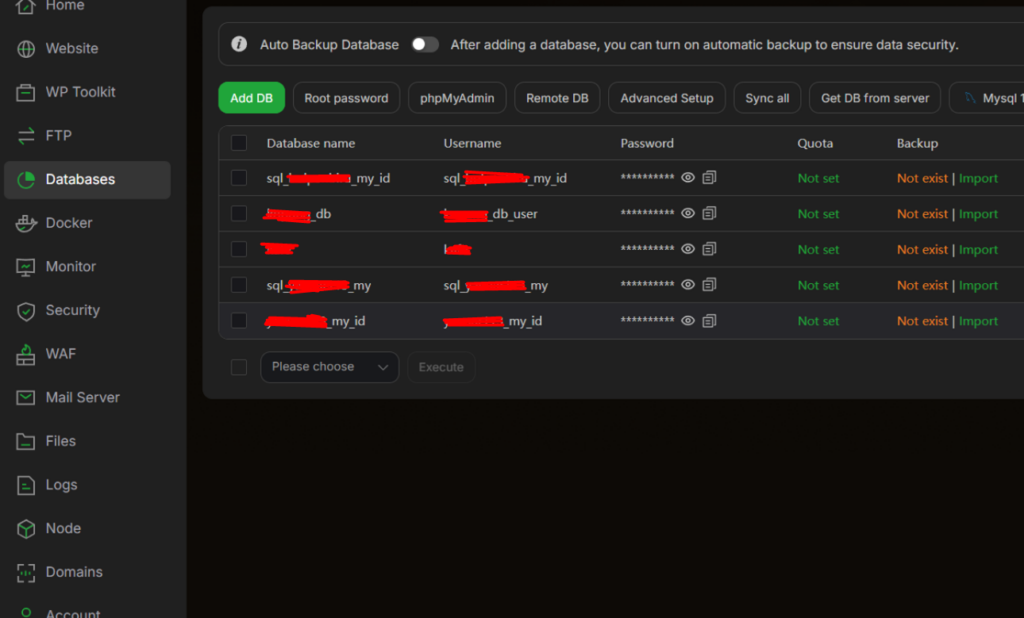Copy password in the last _my_id row
Screen dimensions: 1024x618
tap(709, 320)
